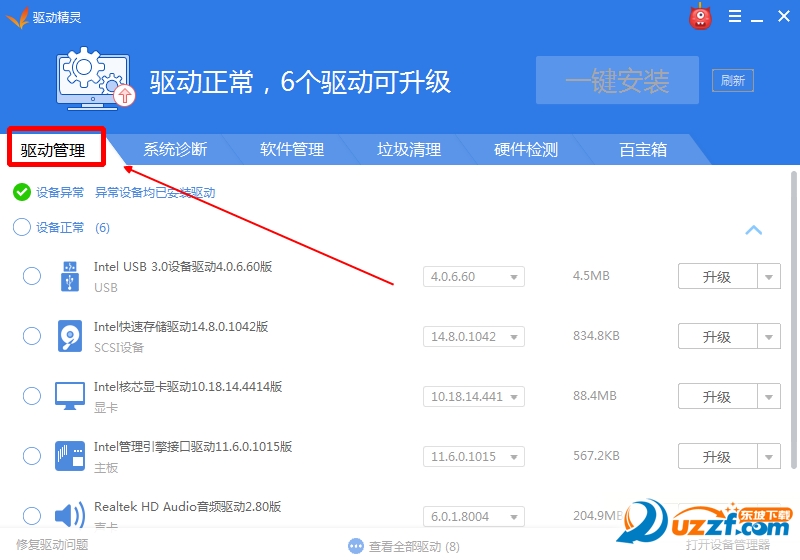Screen dimensions: 800x560
Task: Click 异常设备均已安装驱动 link
Action: (x=155, y=192)
